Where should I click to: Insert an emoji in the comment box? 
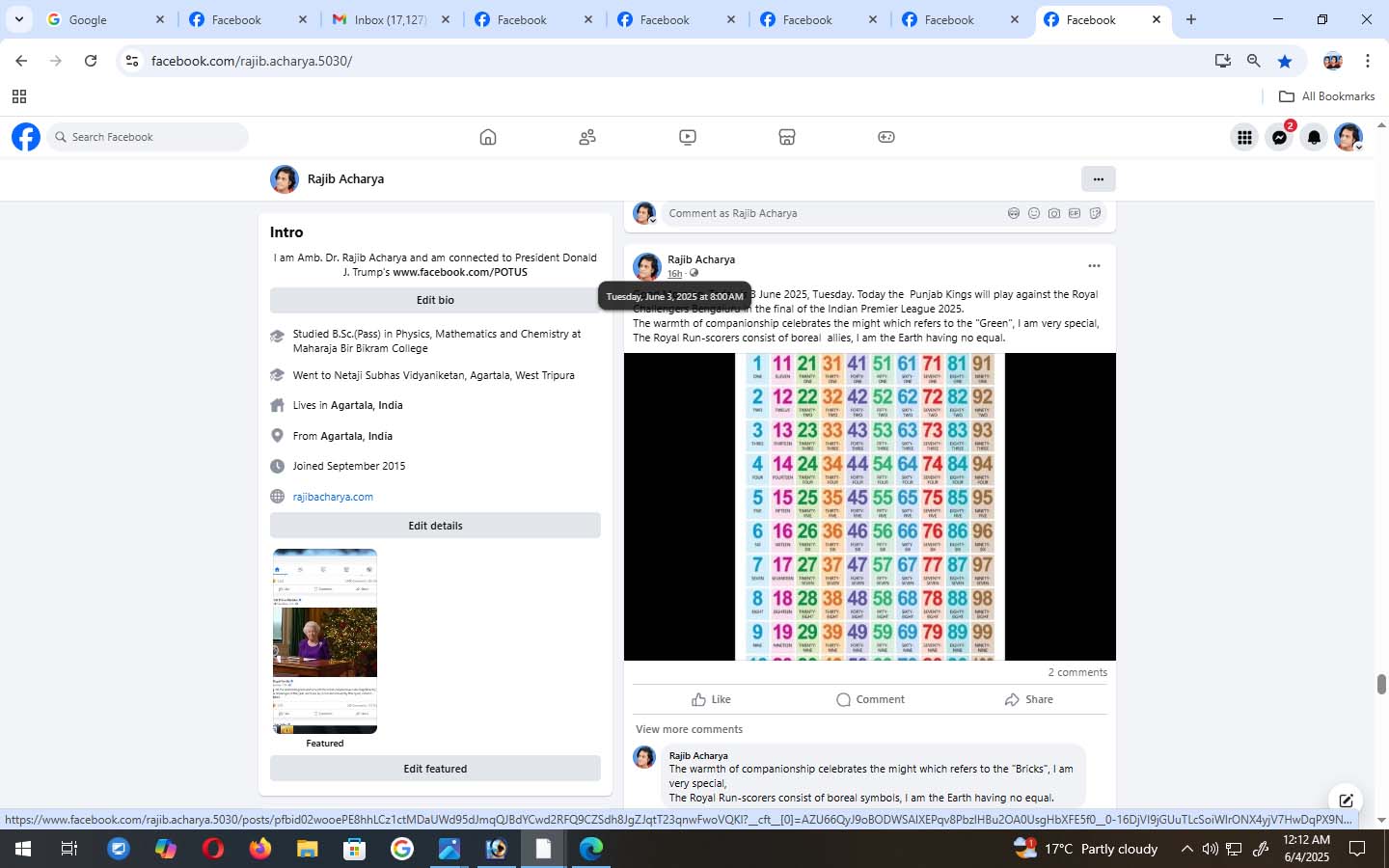point(1034,213)
